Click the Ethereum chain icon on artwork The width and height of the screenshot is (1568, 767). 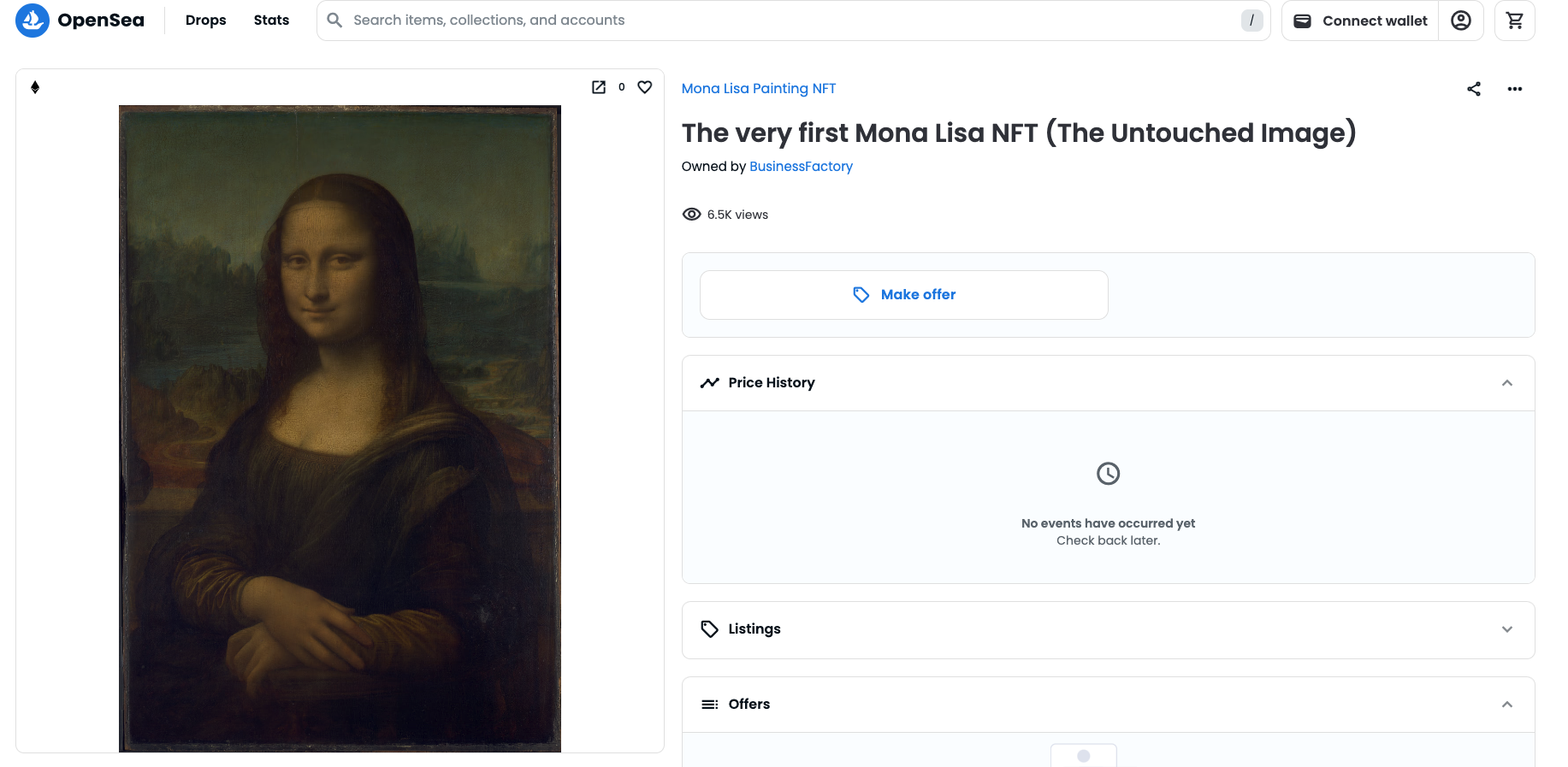coord(35,87)
